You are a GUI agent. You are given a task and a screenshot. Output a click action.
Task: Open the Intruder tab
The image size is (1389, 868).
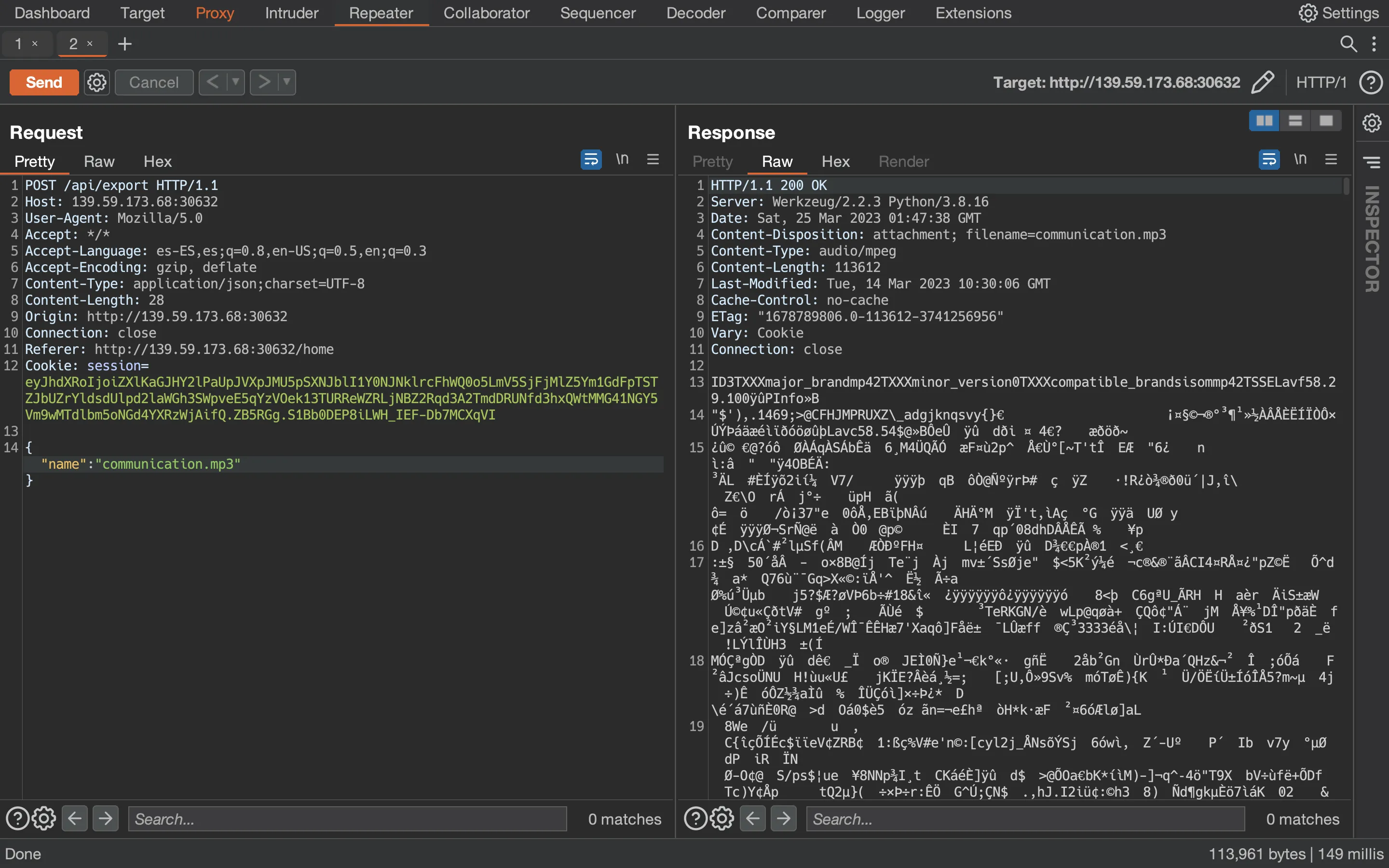(292, 13)
